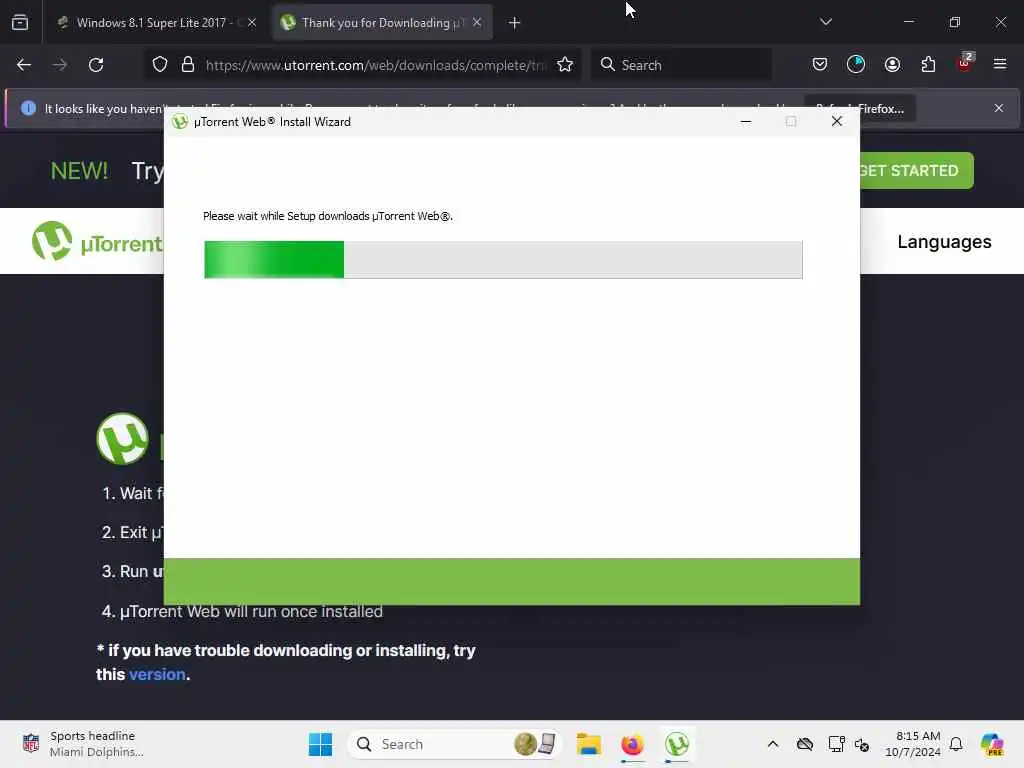Viewport: 1024px width, 768px height.
Task: Click the µTorrent logo in page header
Action: click(x=97, y=242)
